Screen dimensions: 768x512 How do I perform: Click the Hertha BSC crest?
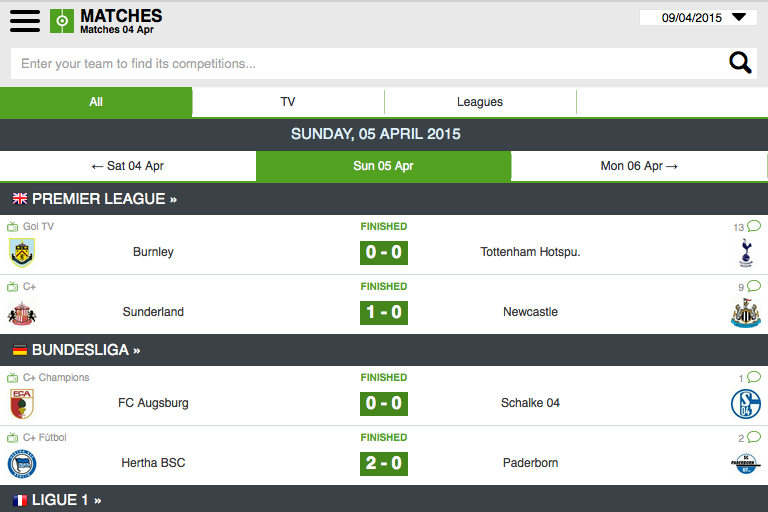pyautogui.click(x=22, y=463)
